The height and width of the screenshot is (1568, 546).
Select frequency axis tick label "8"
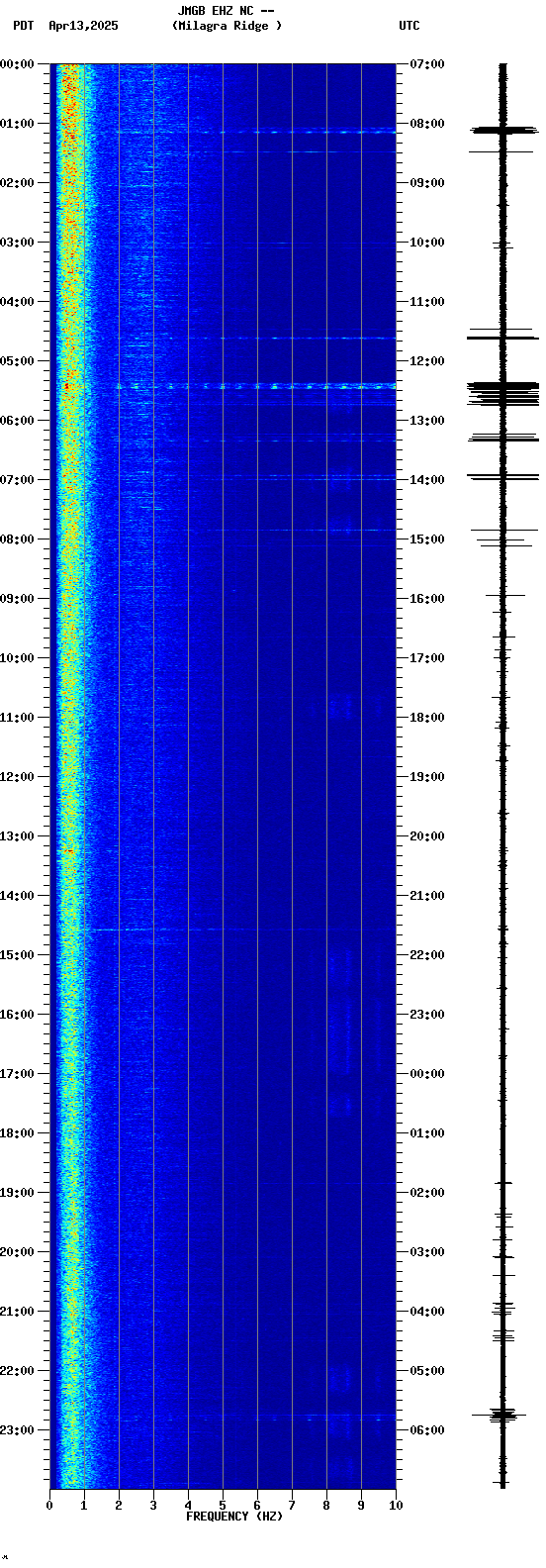pos(326,1506)
